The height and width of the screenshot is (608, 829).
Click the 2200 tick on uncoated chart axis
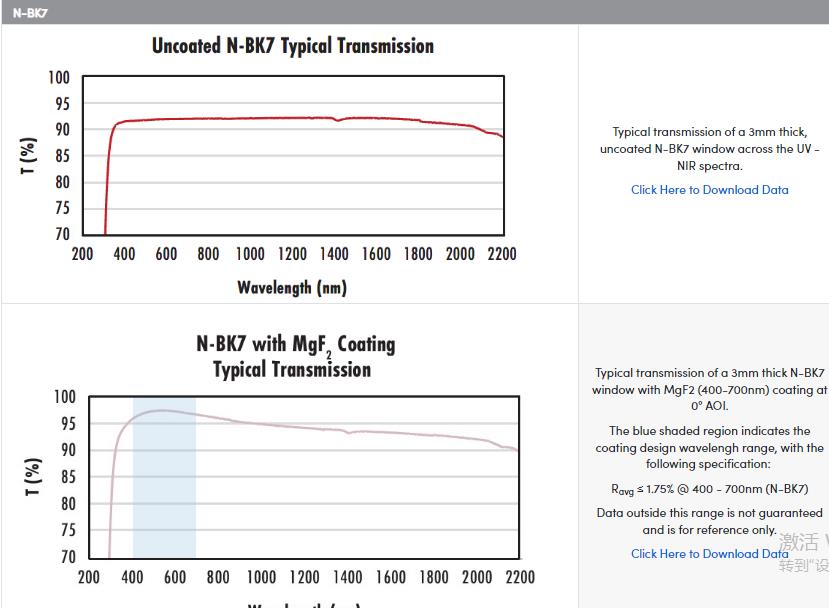[502, 254]
